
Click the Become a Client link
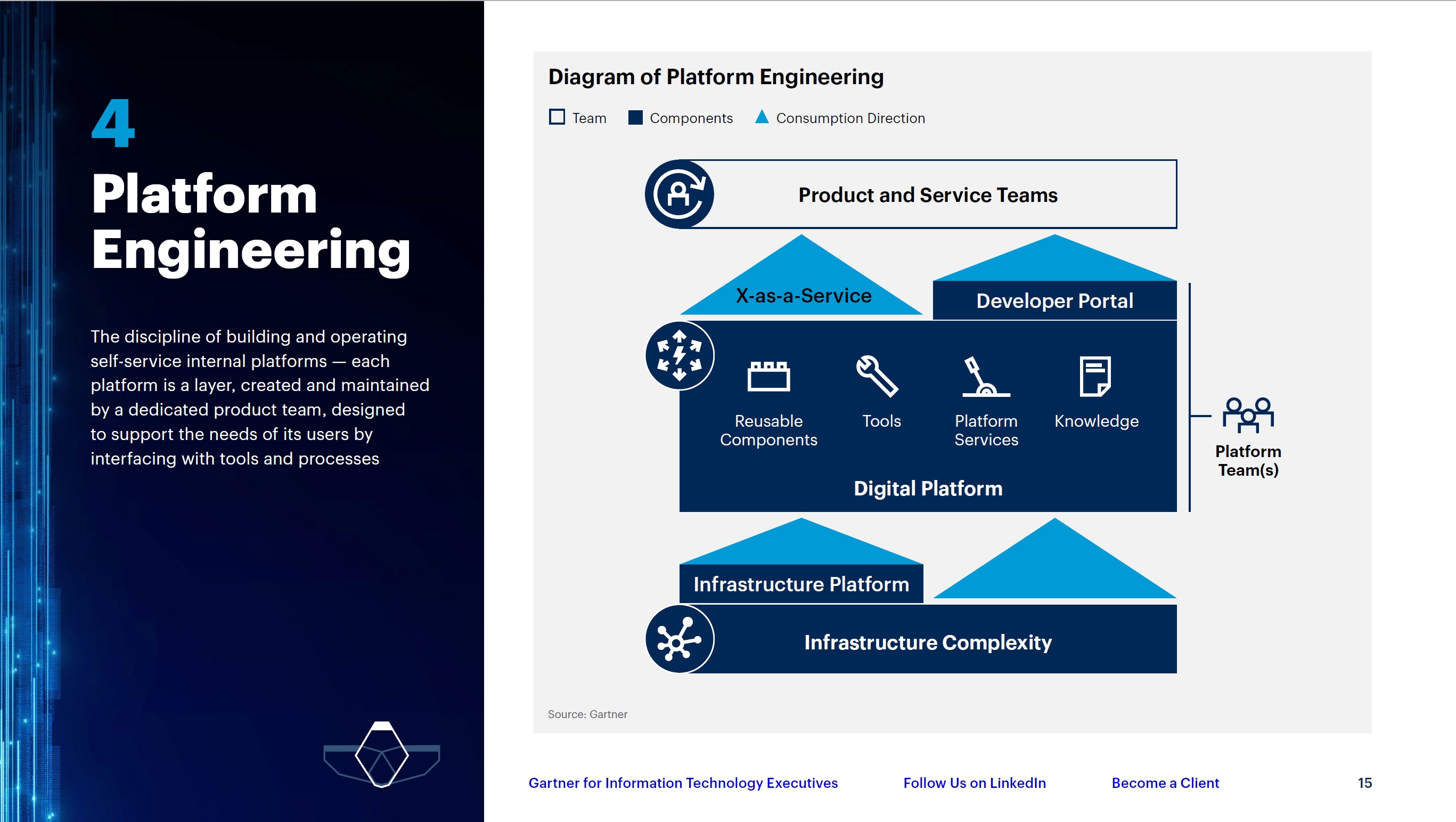pos(1165,783)
